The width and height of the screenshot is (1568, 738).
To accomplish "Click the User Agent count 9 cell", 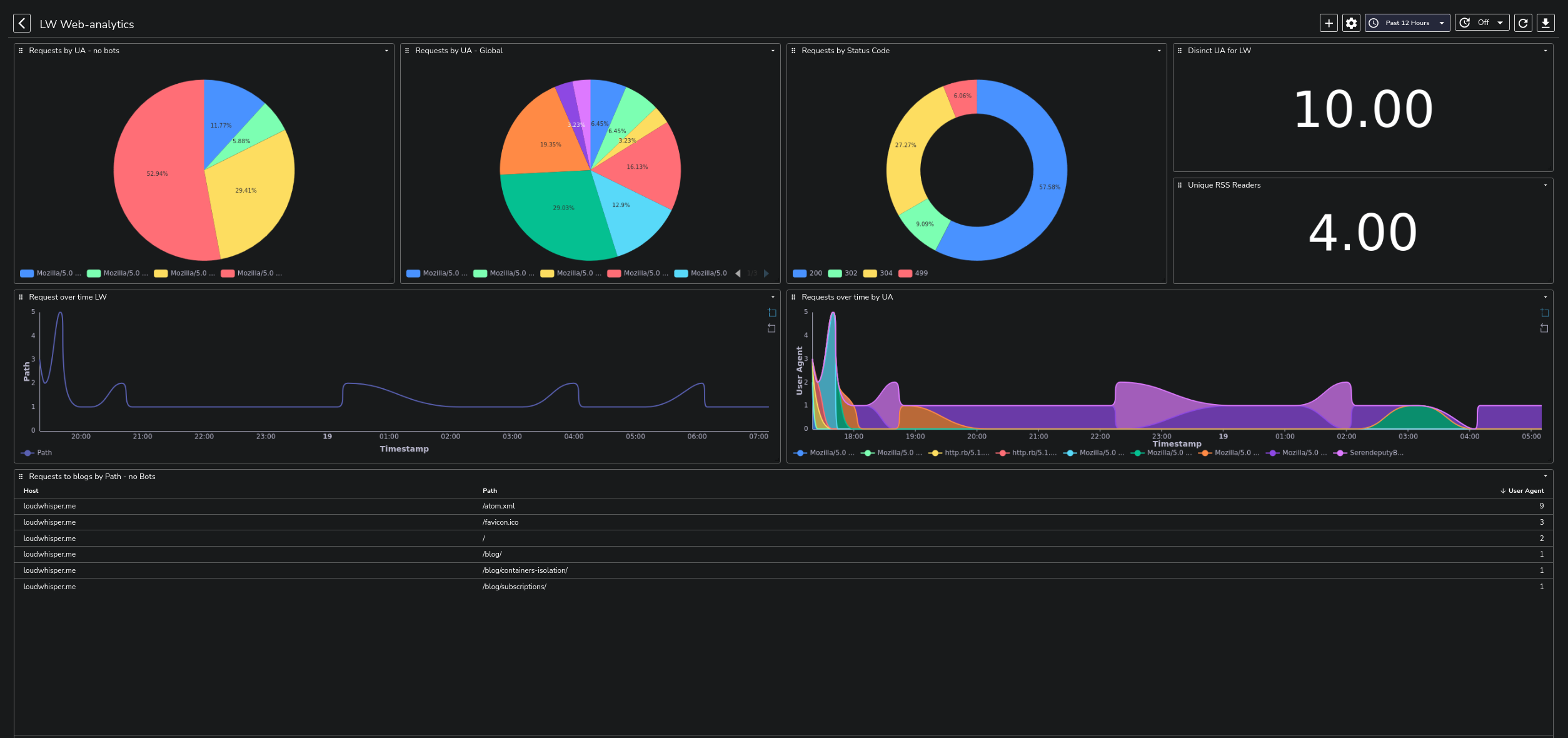I will coord(1542,507).
